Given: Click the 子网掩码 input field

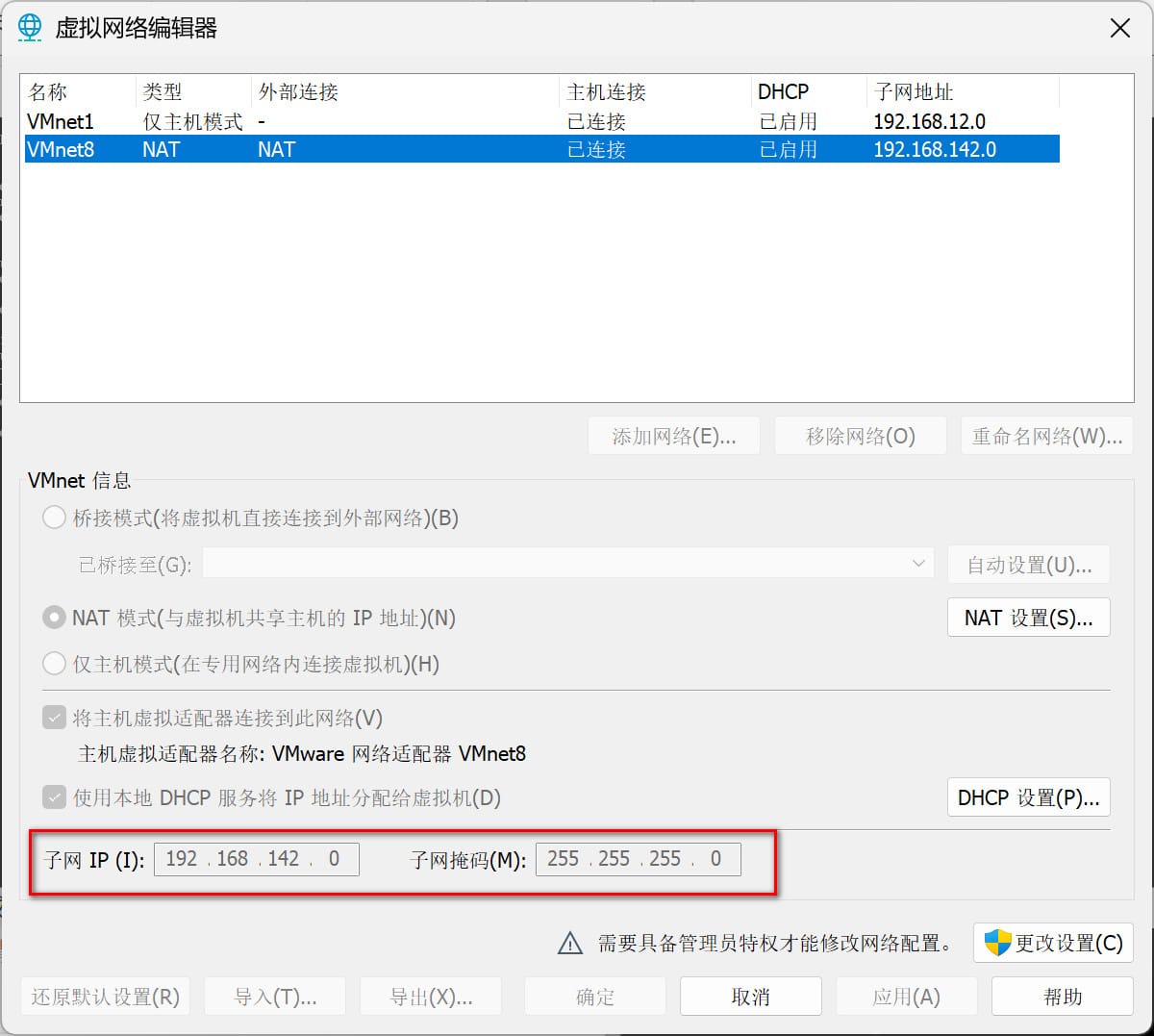Looking at the screenshot, I should tap(639, 859).
